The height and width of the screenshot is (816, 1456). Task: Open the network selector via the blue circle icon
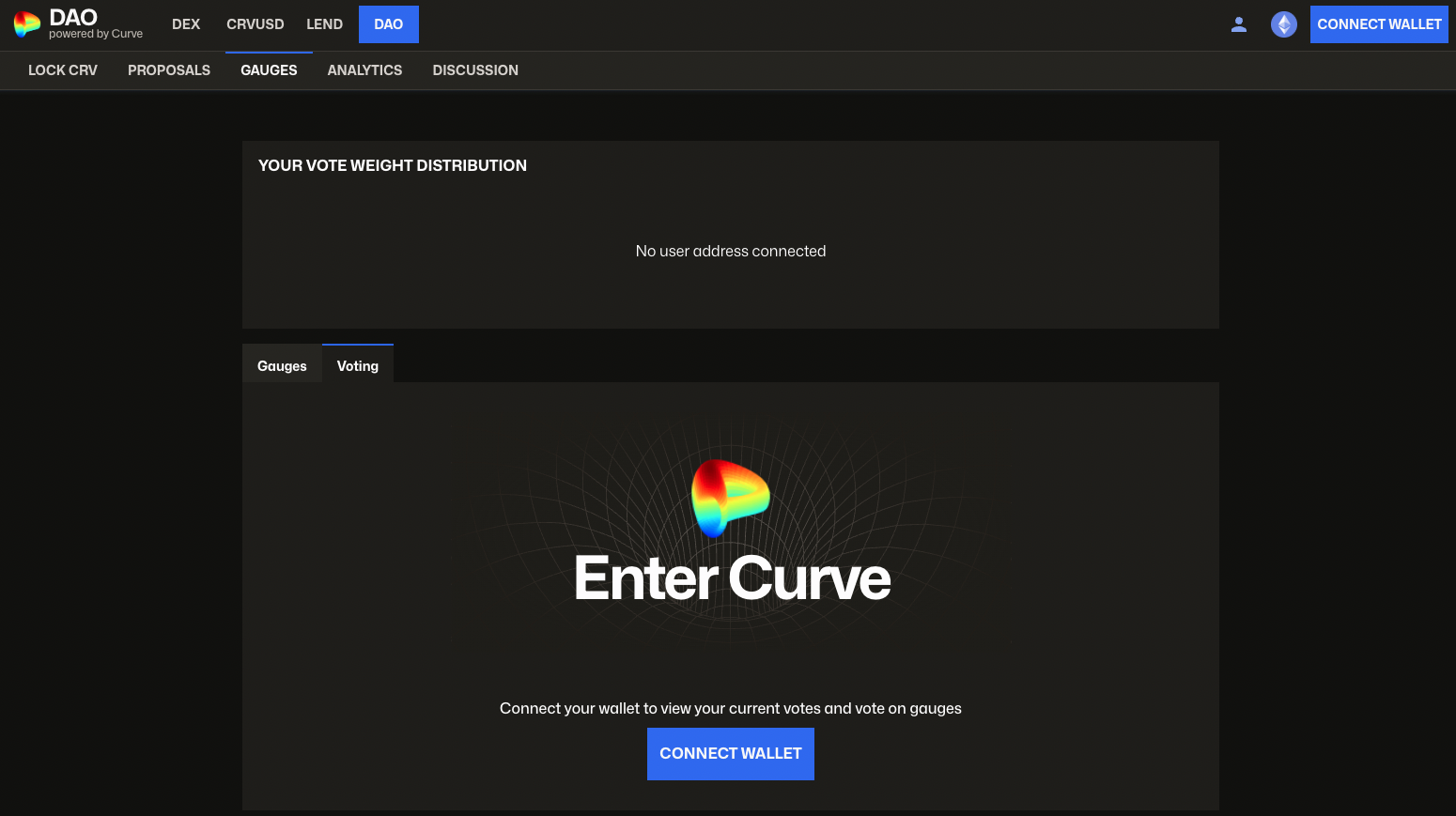click(x=1283, y=24)
